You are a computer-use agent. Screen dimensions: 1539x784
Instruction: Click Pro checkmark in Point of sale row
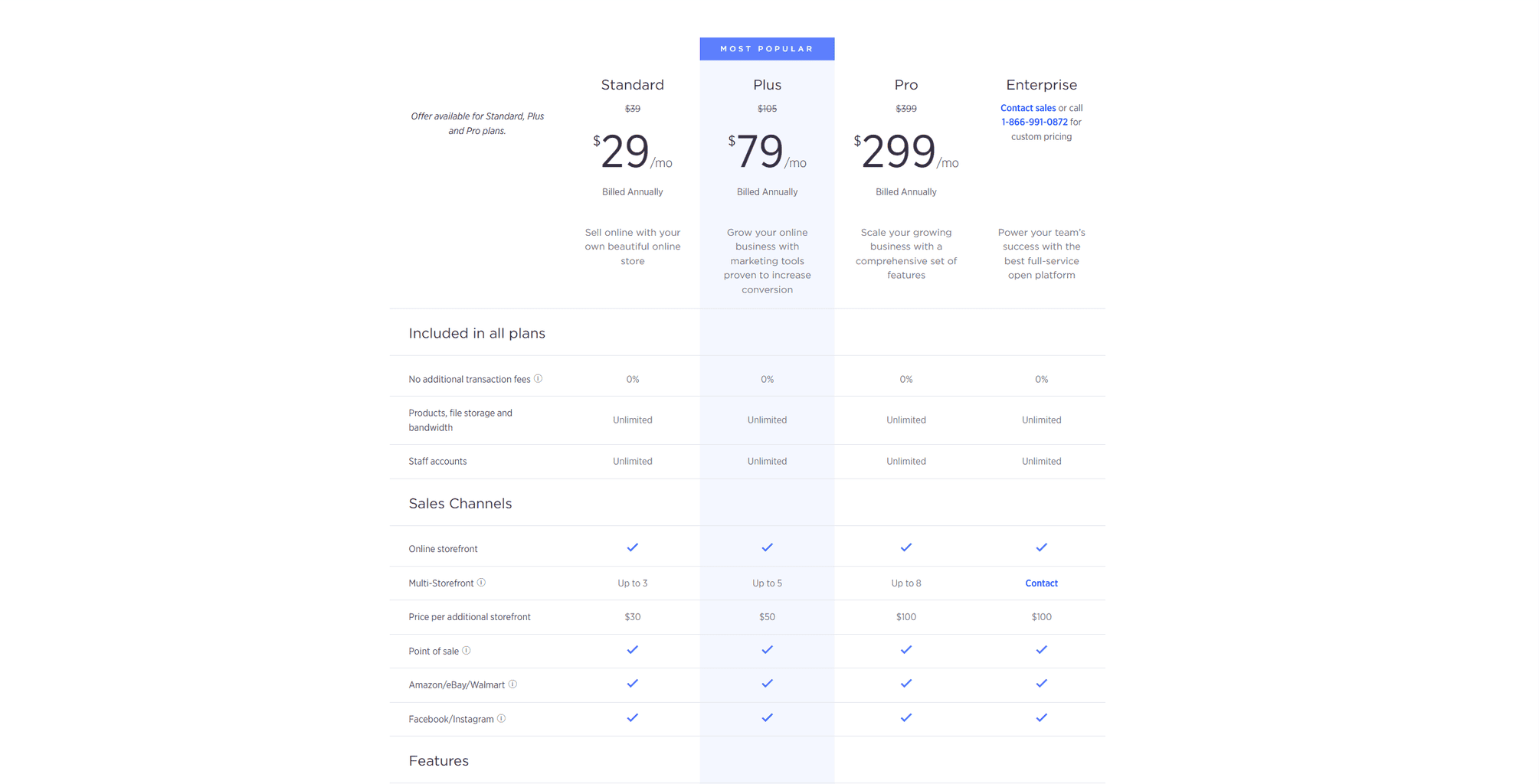coord(906,650)
